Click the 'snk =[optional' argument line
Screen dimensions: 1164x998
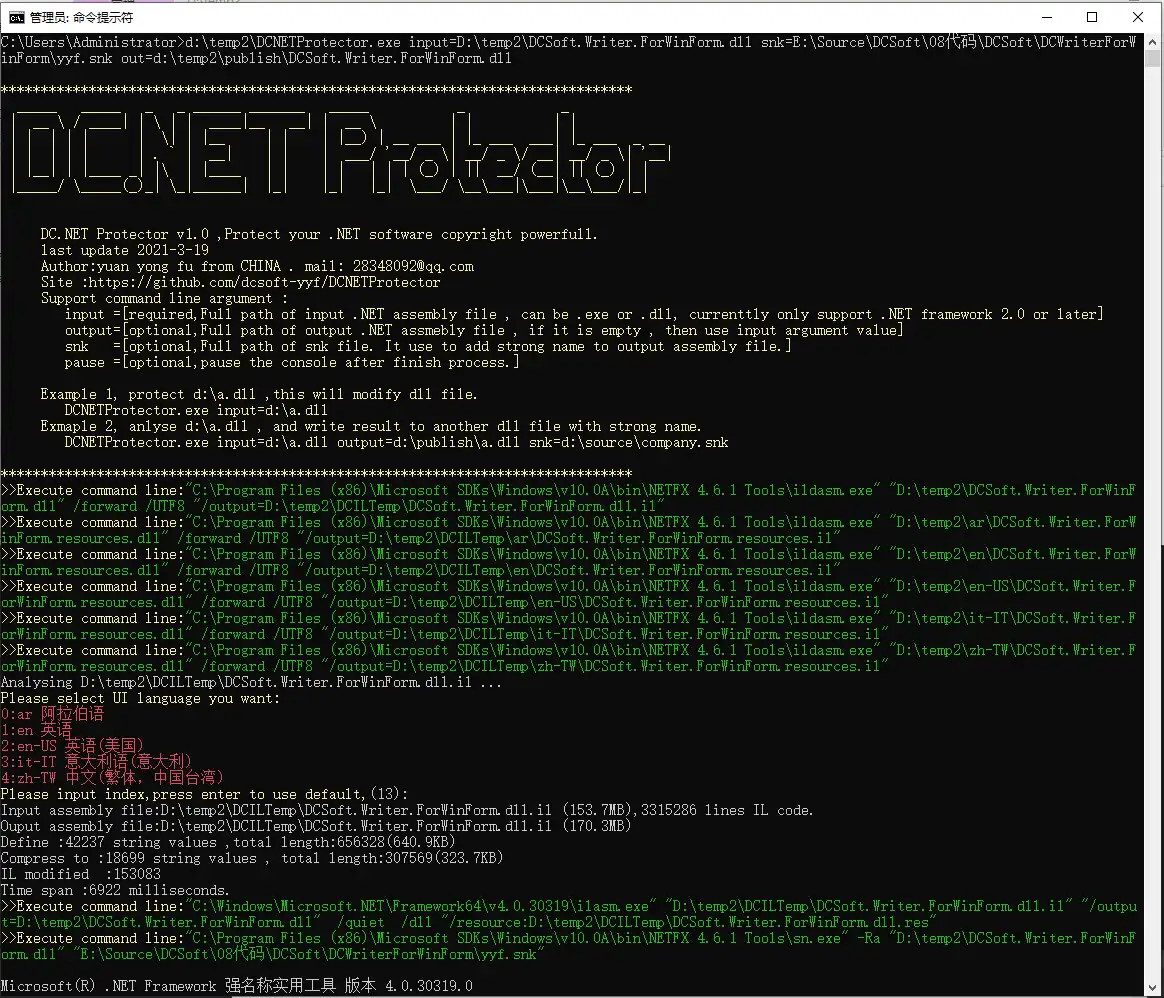(x=428, y=347)
